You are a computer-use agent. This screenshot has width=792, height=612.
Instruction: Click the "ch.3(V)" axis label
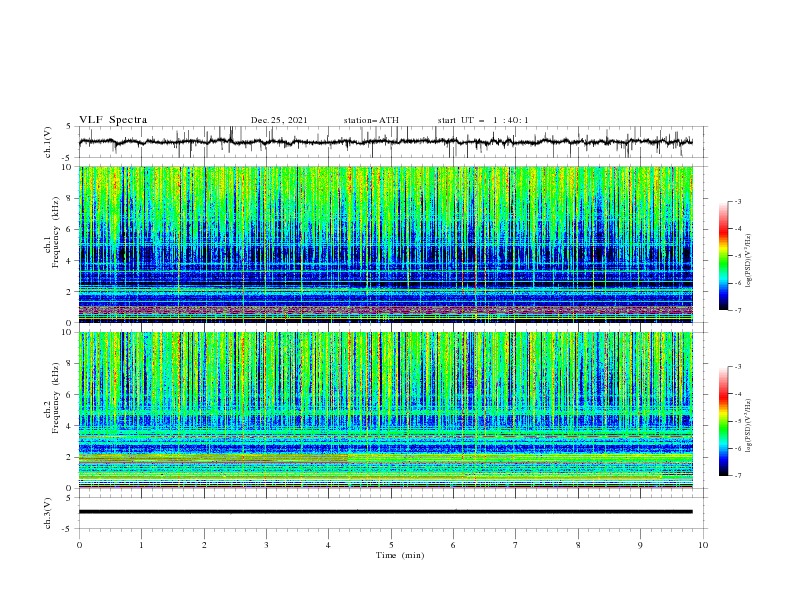click(48, 513)
